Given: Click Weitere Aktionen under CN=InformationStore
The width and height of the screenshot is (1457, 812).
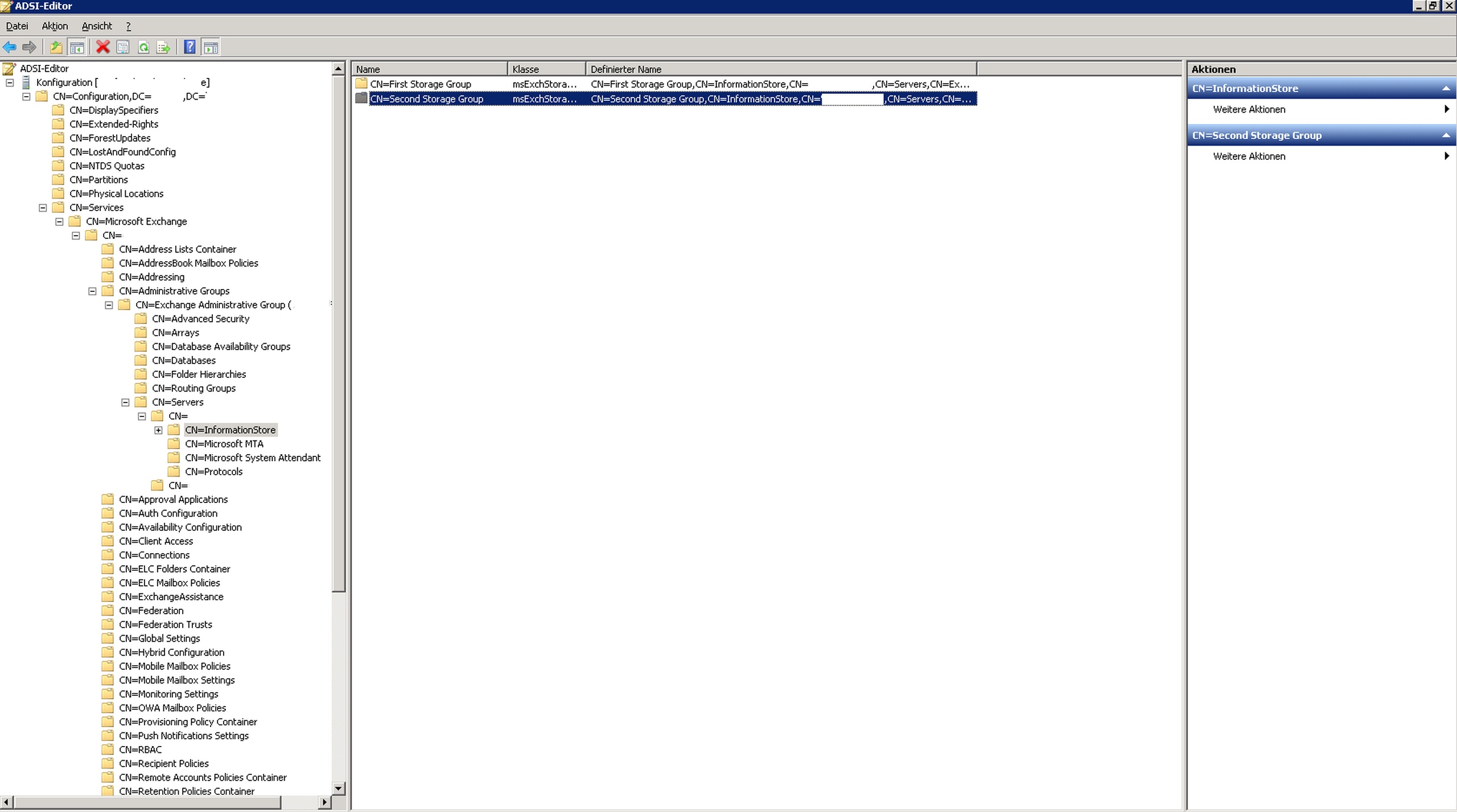Looking at the screenshot, I should 1249,109.
